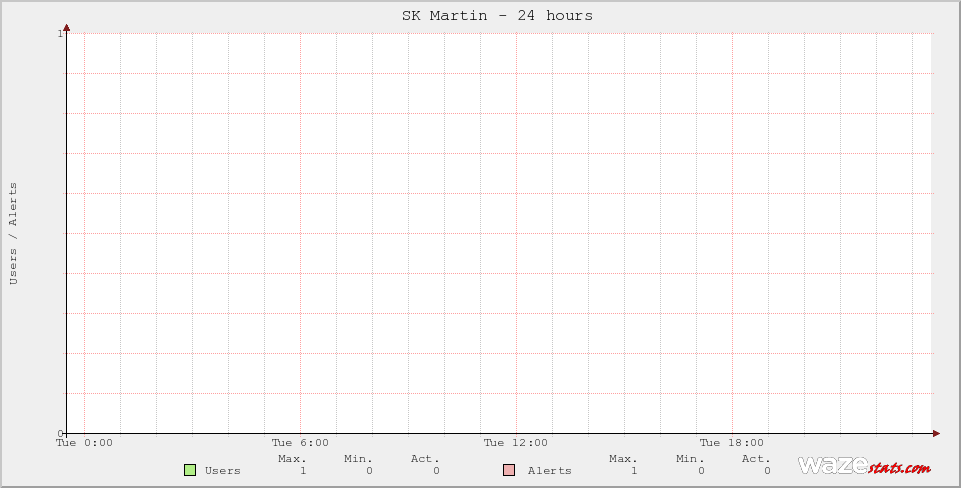
Task: Click the pink Alerts legend swatch
Action: coord(509,470)
